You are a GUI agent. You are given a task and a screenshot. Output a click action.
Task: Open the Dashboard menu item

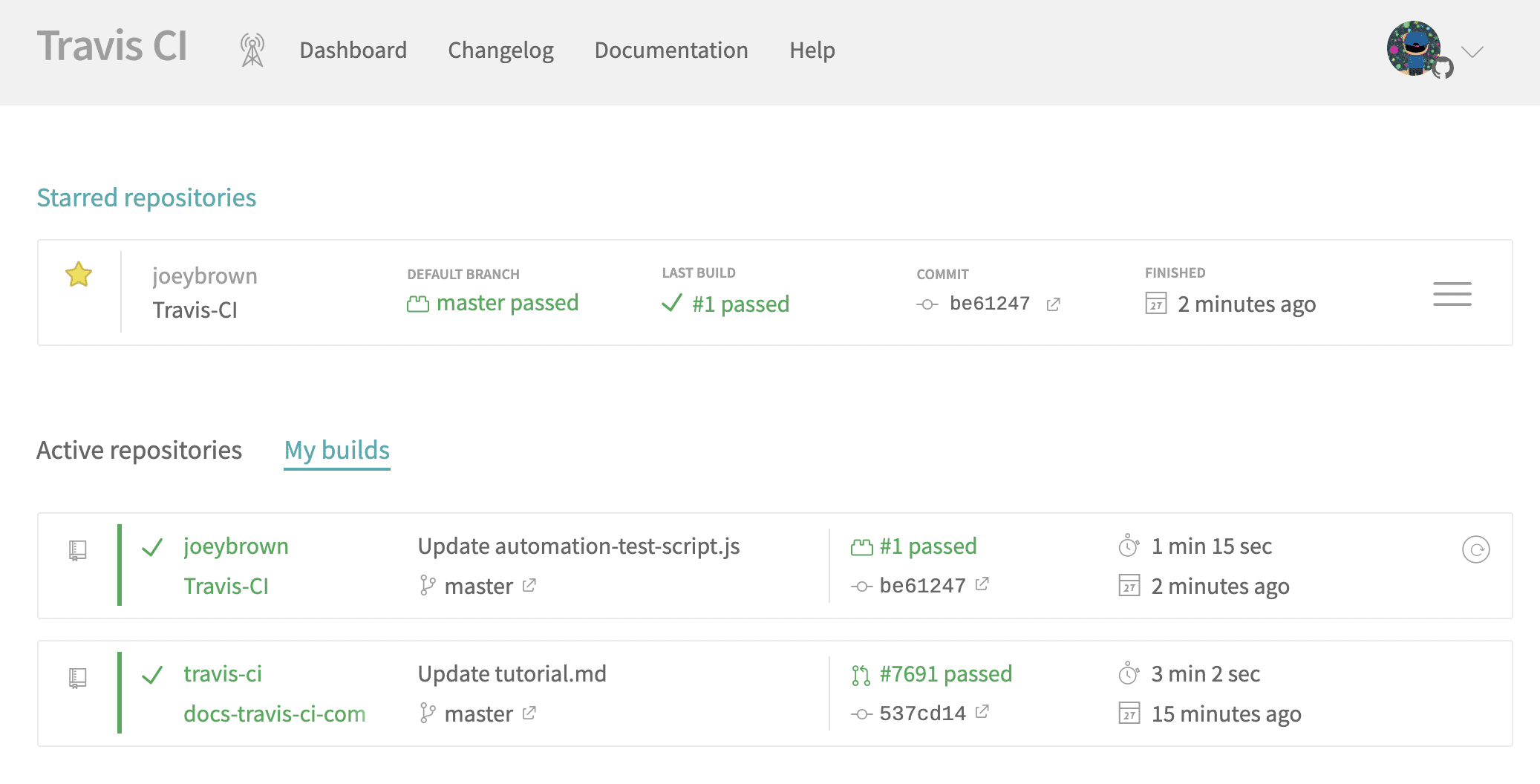(353, 50)
